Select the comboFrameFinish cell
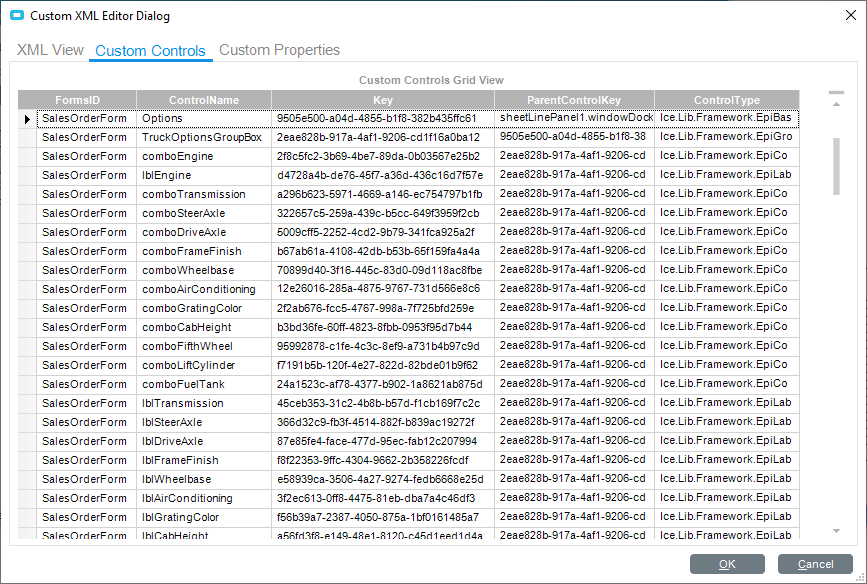This screenshot has height=584, width=867. click(x=203, y=251)
